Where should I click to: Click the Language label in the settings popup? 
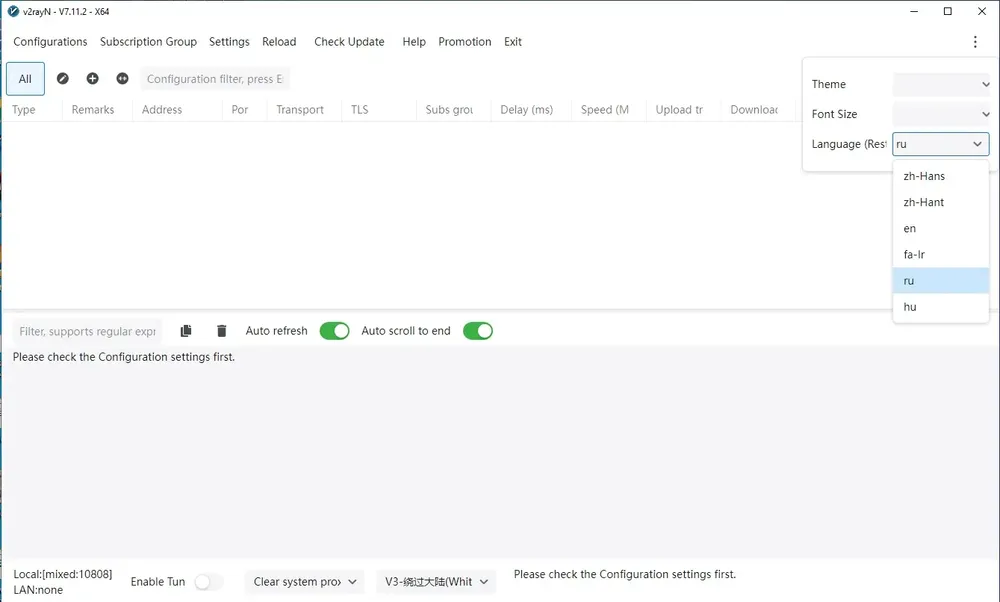(x=849, y=144)
